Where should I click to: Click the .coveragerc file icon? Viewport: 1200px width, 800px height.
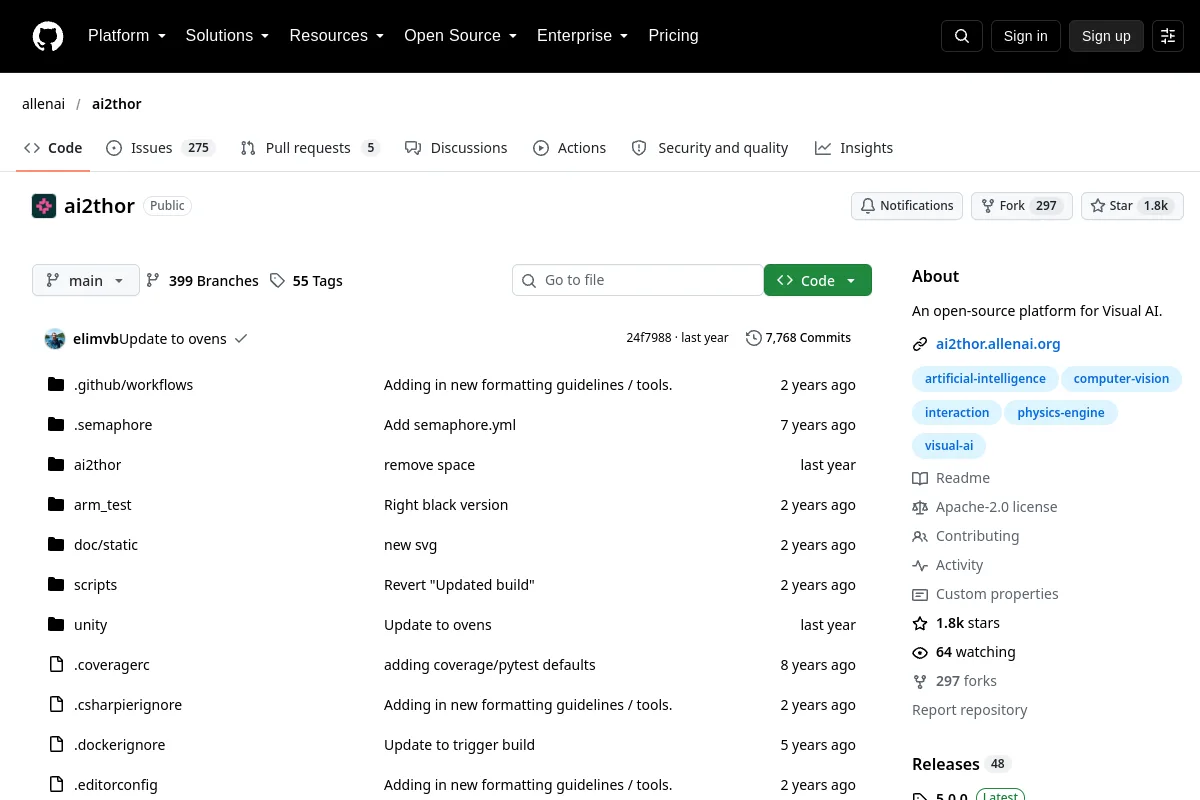point(56,664)
